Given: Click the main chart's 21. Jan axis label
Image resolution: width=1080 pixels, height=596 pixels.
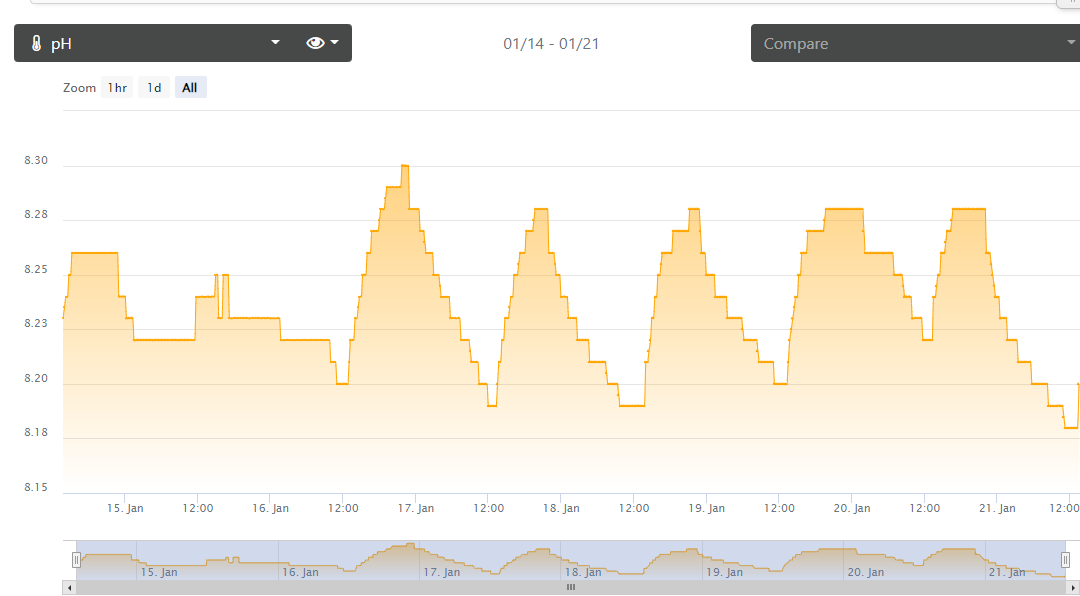Looking at the screenshot, I should [x=997, y=508].
